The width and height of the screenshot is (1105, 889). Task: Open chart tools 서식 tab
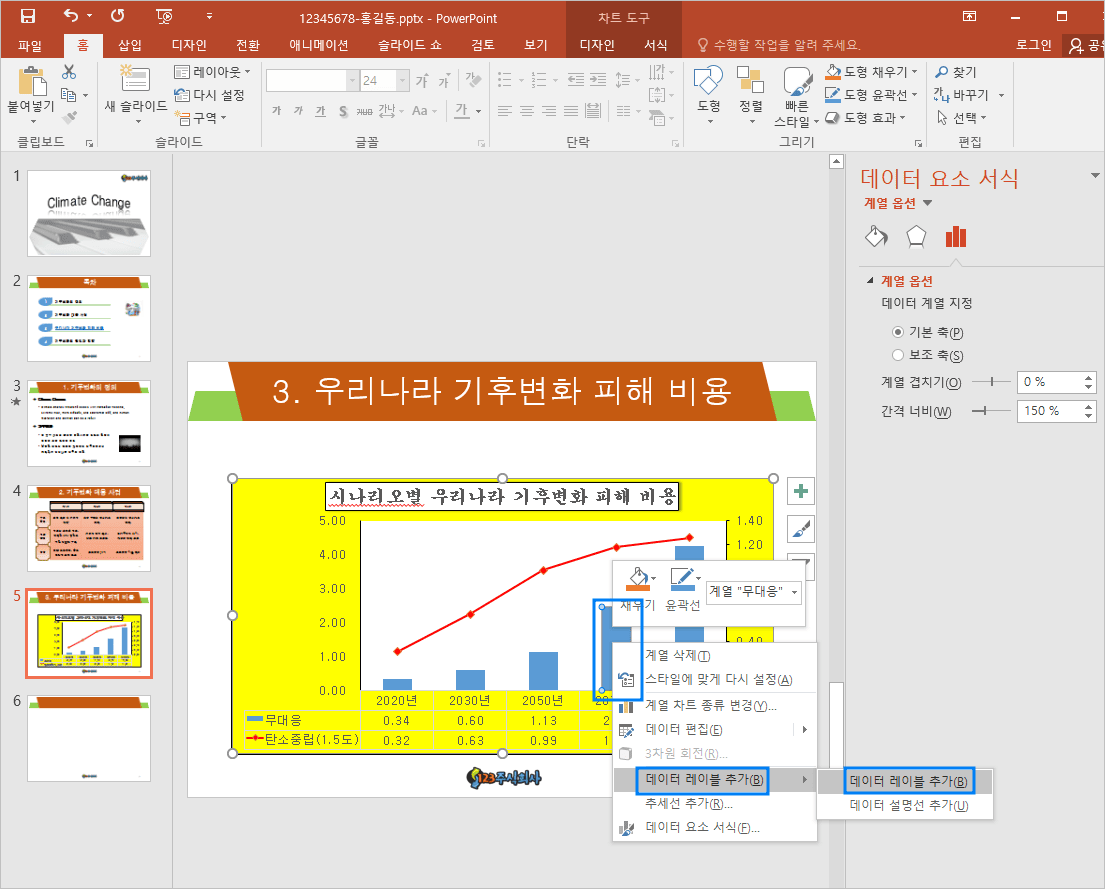(655, 45)
